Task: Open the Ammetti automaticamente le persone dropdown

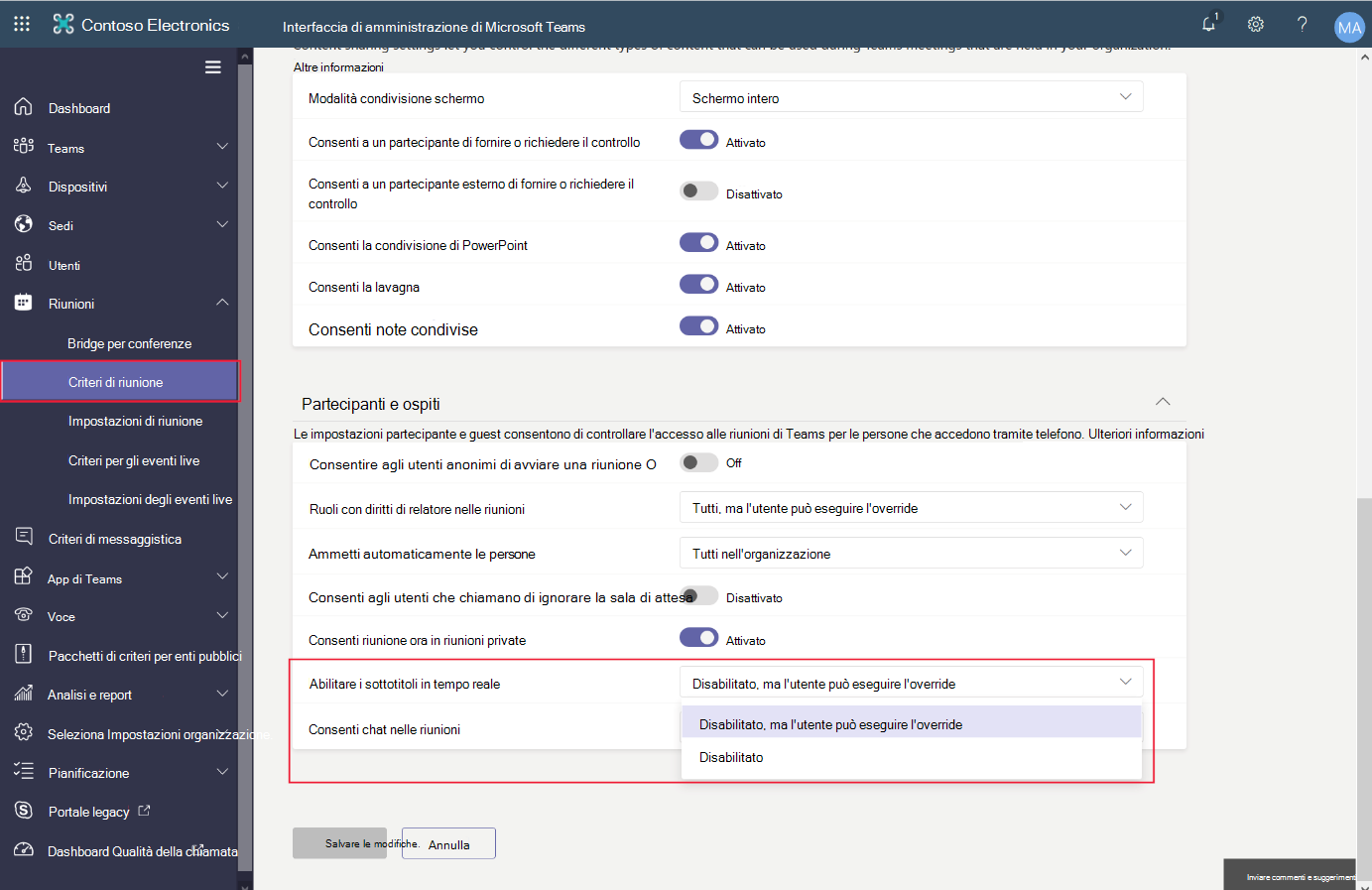Action: tap(911, 553)
